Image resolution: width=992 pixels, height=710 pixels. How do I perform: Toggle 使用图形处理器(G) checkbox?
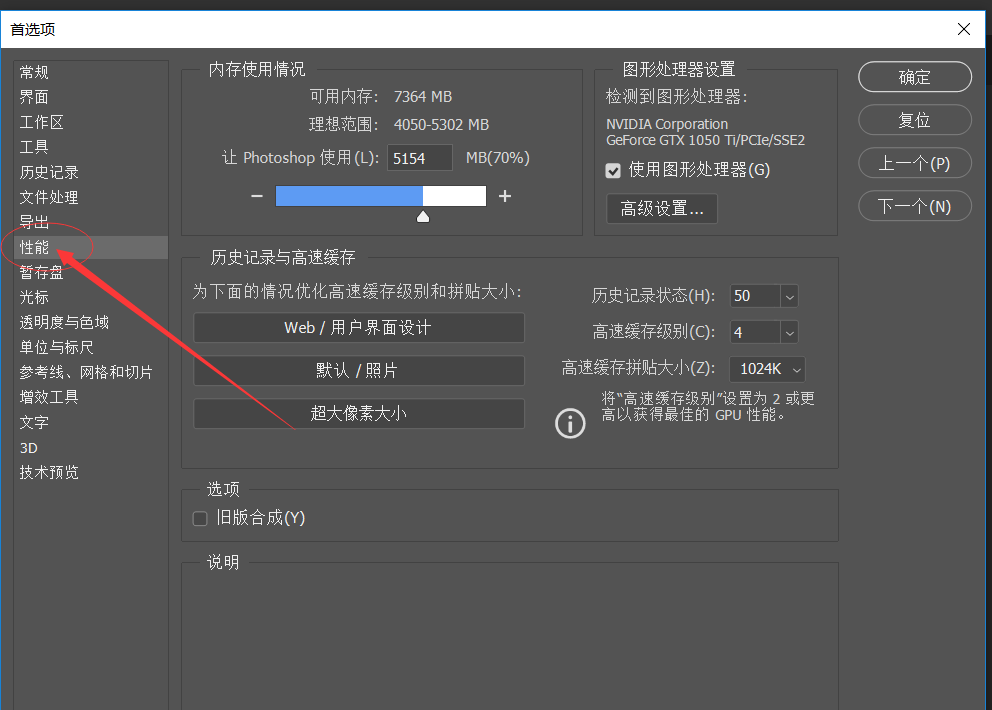coord(613,171)
